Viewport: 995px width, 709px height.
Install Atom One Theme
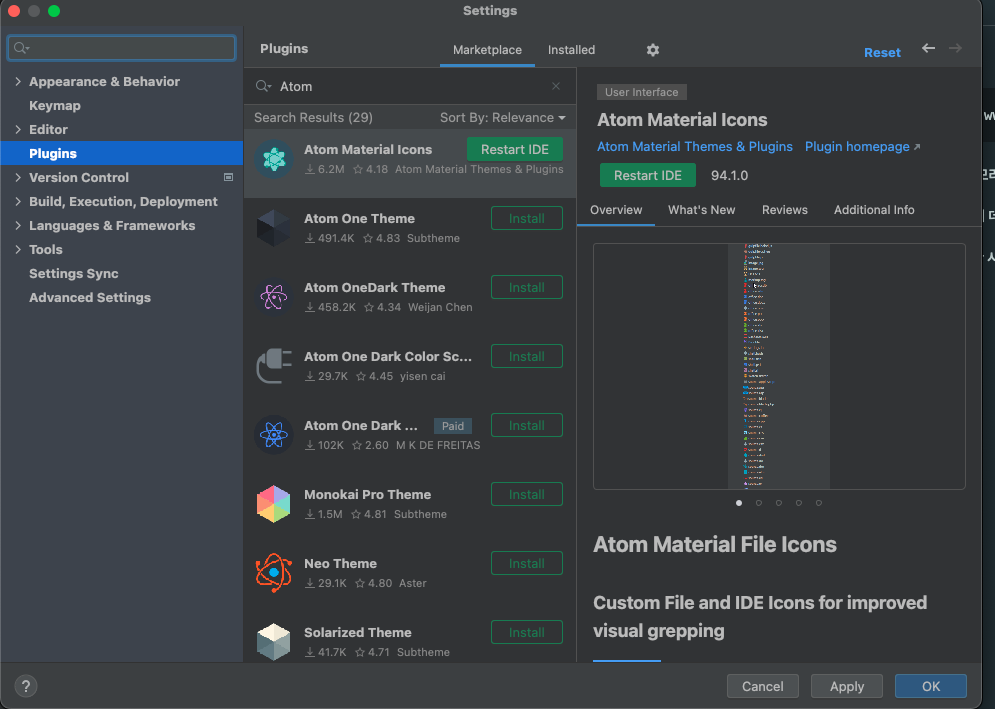(x=527, y=218)
